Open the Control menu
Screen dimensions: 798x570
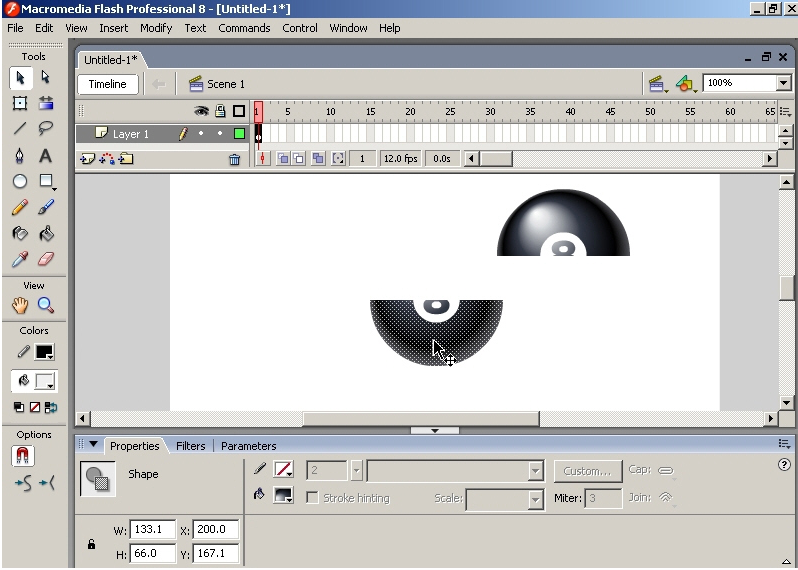[300, 28]
